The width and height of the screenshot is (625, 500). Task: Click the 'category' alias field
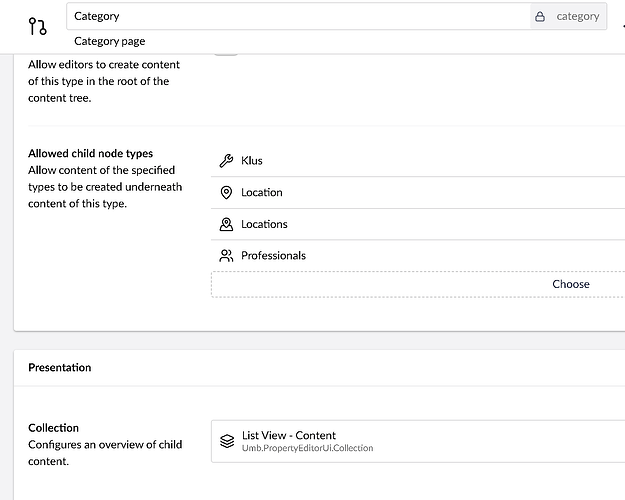pyautogui.click(x=578, y=16)
